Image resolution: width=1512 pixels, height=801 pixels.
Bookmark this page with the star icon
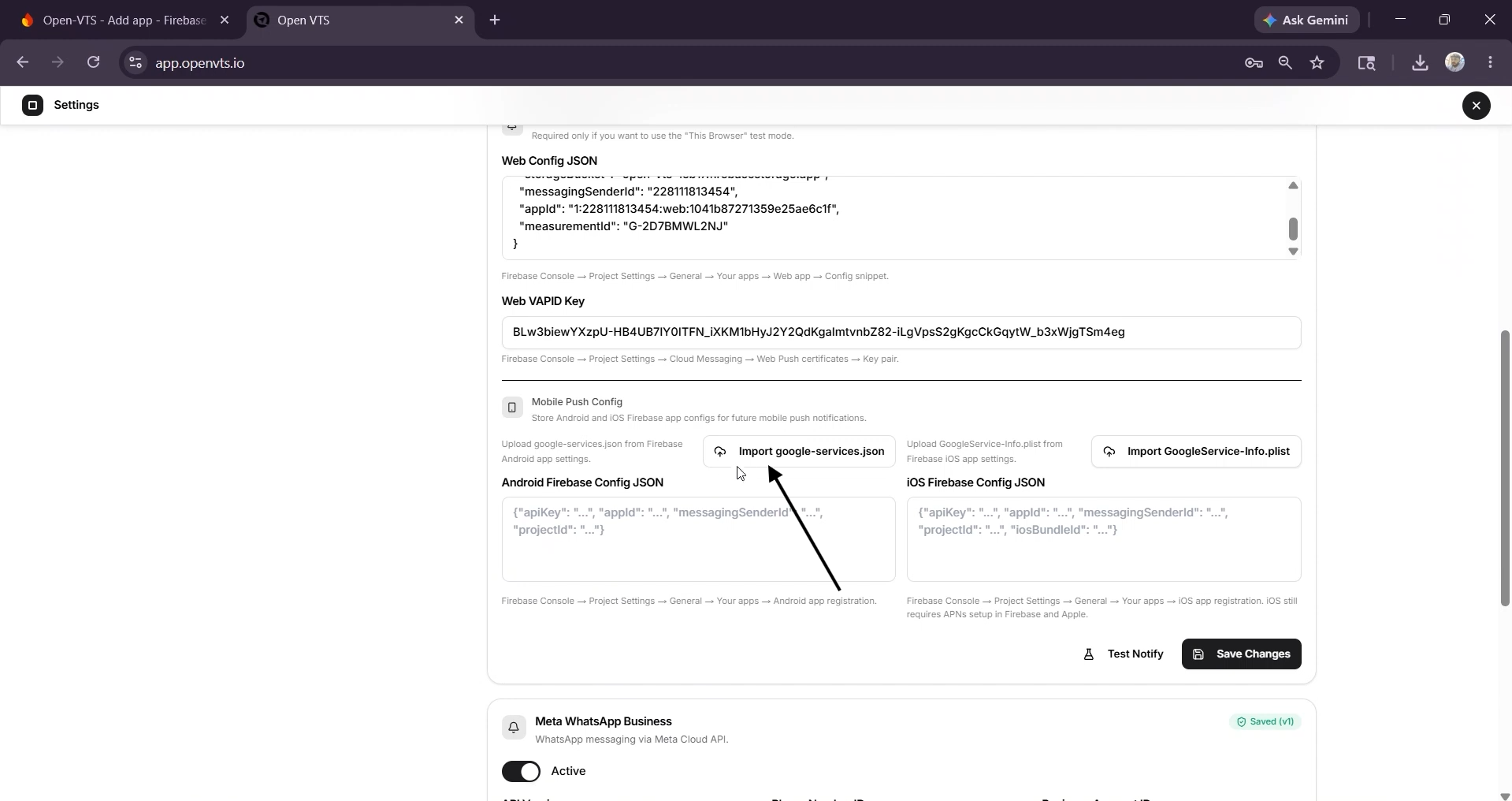click(x=1317, y=63)
